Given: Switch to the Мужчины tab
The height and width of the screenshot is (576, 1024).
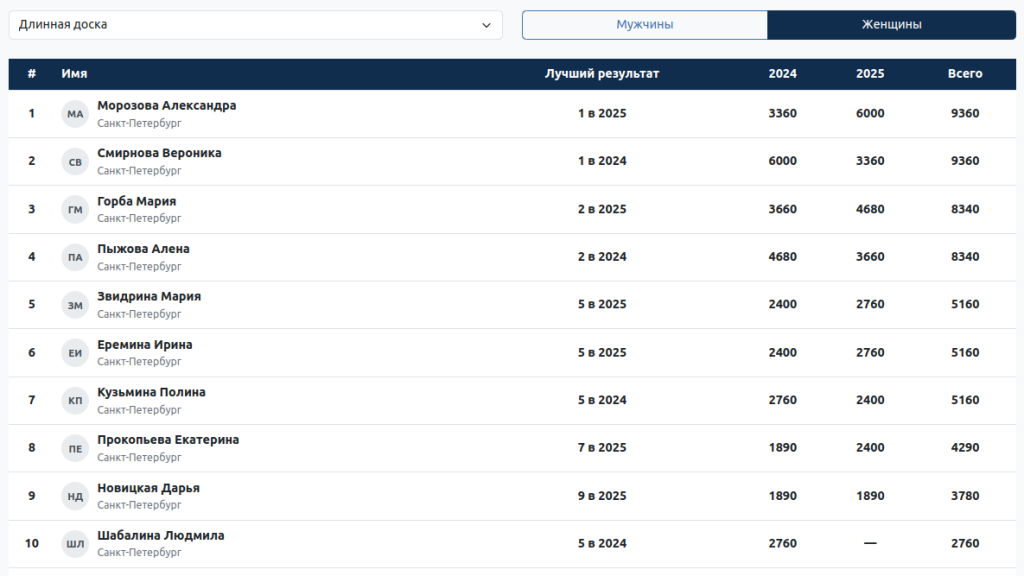Looking at the screenshot, I should click(644, 25).
